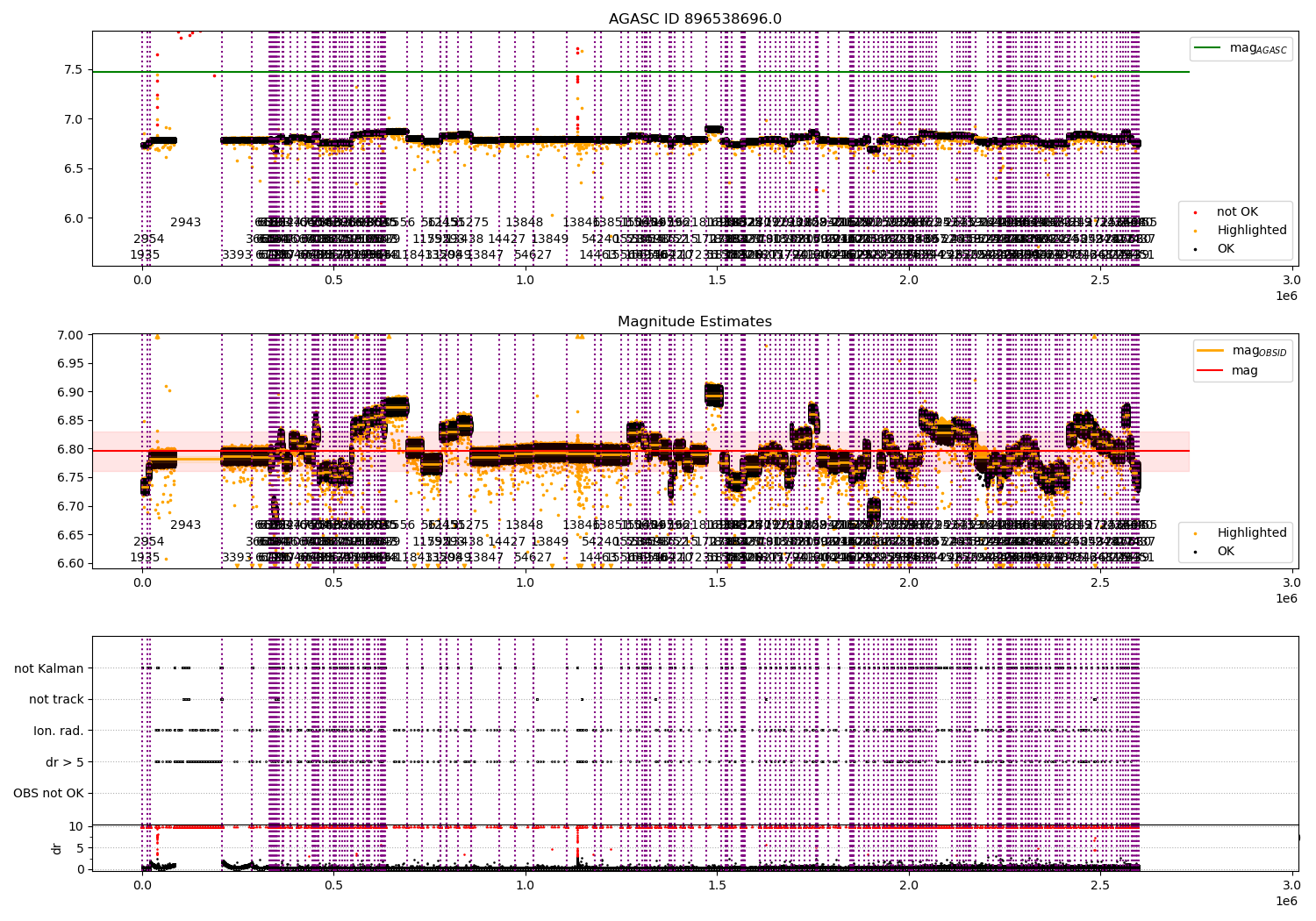The image size is (1316, 921).
Task: Click y-axis tick 6.65 in Magnitude Estimates plot
Action: click(x=69, y=535)
